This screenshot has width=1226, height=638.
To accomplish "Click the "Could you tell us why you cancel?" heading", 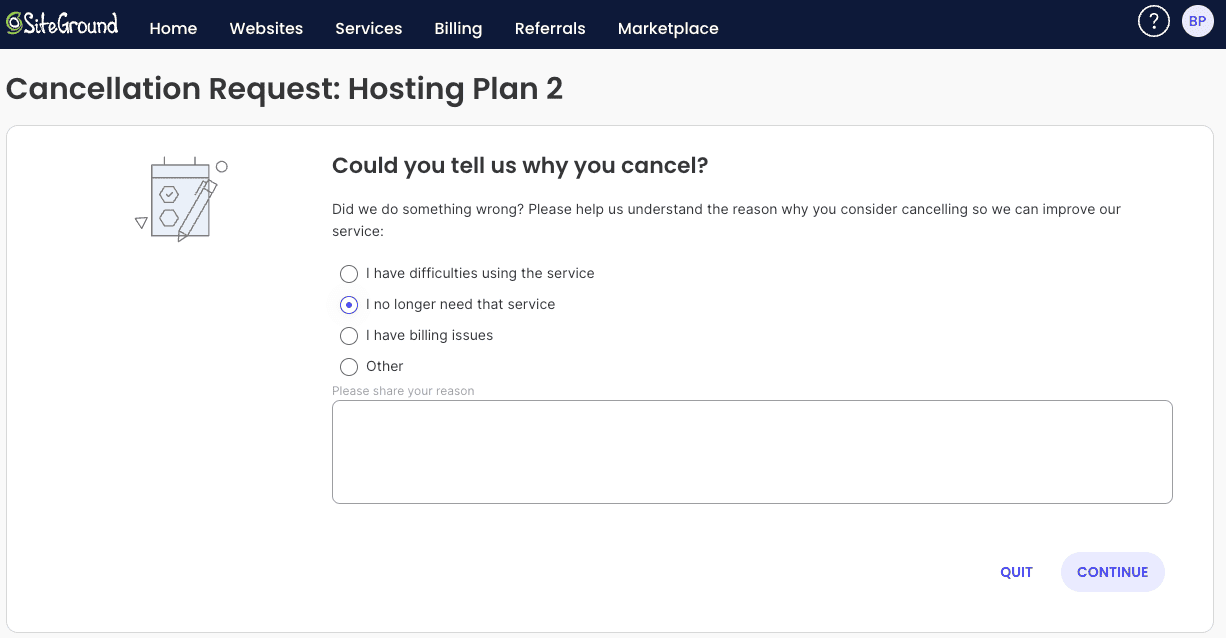I will [x=519, y=165].
